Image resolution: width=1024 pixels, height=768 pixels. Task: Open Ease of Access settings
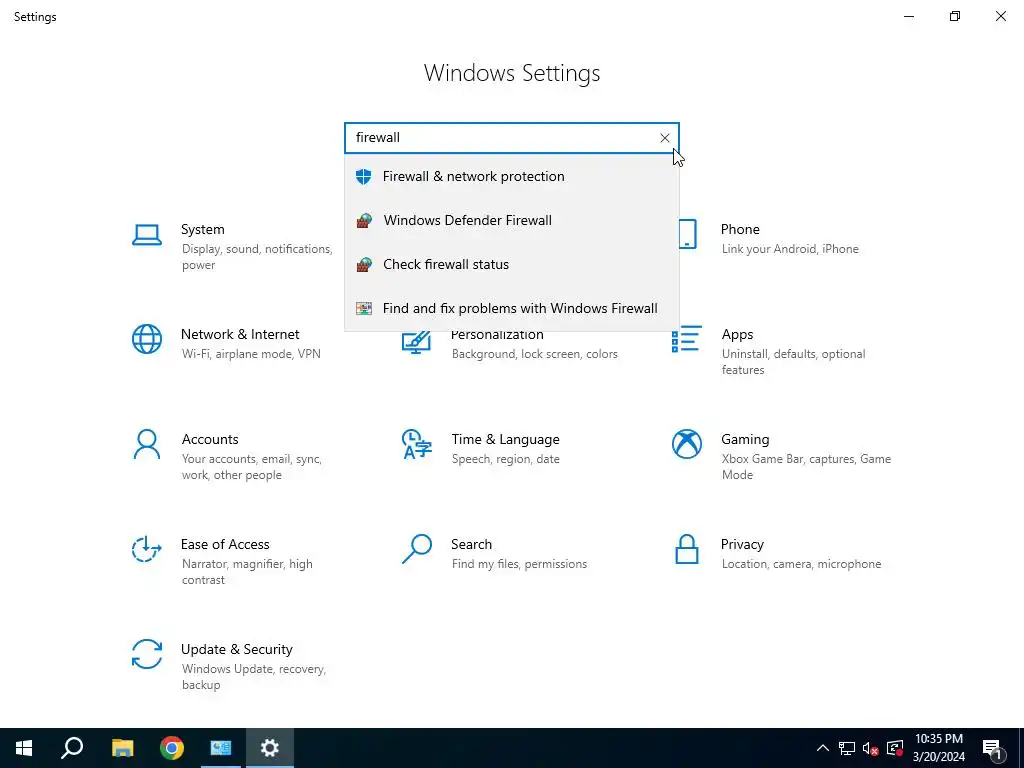[x=234, y=561]
